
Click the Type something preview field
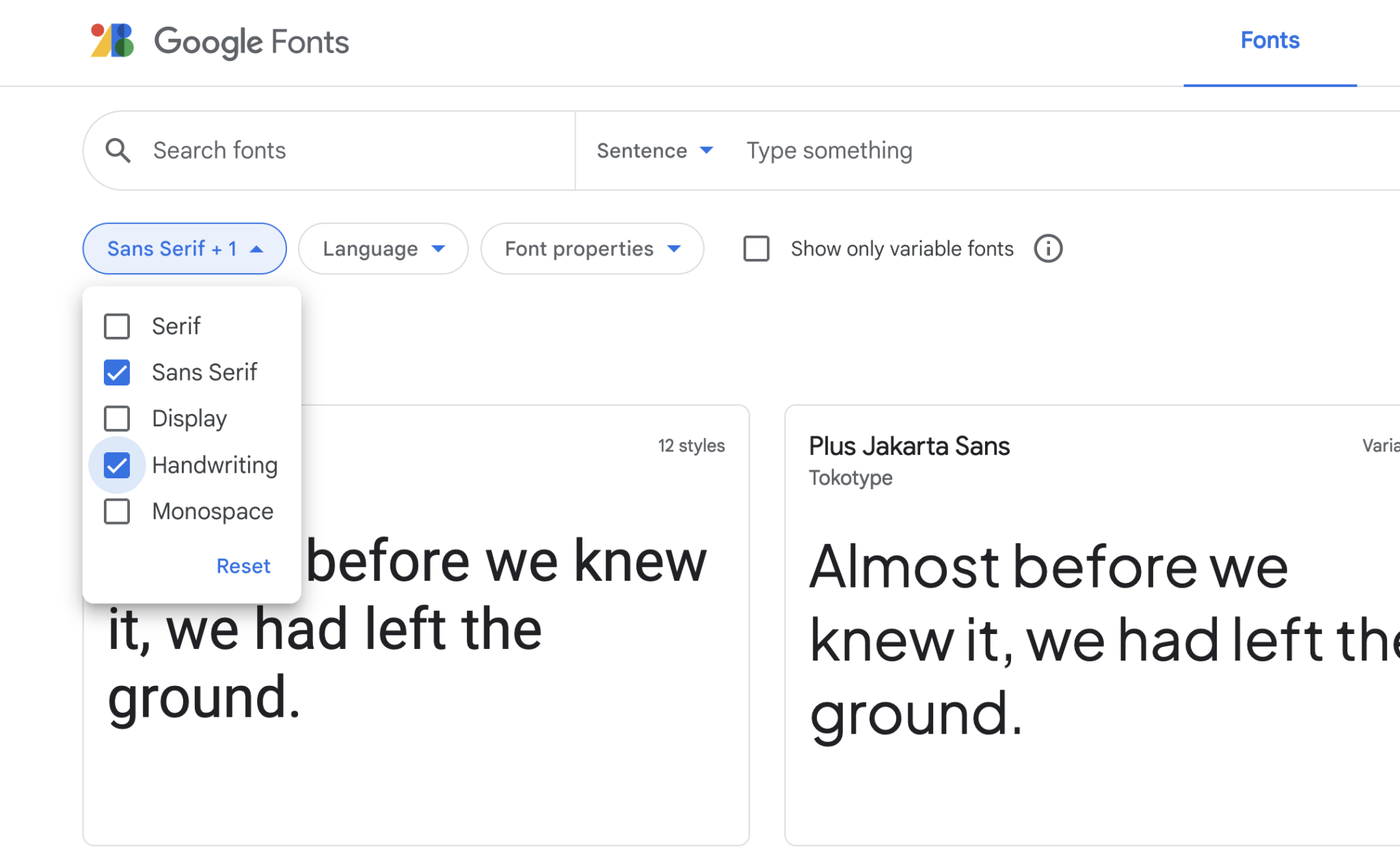(x=1066, y=150)
